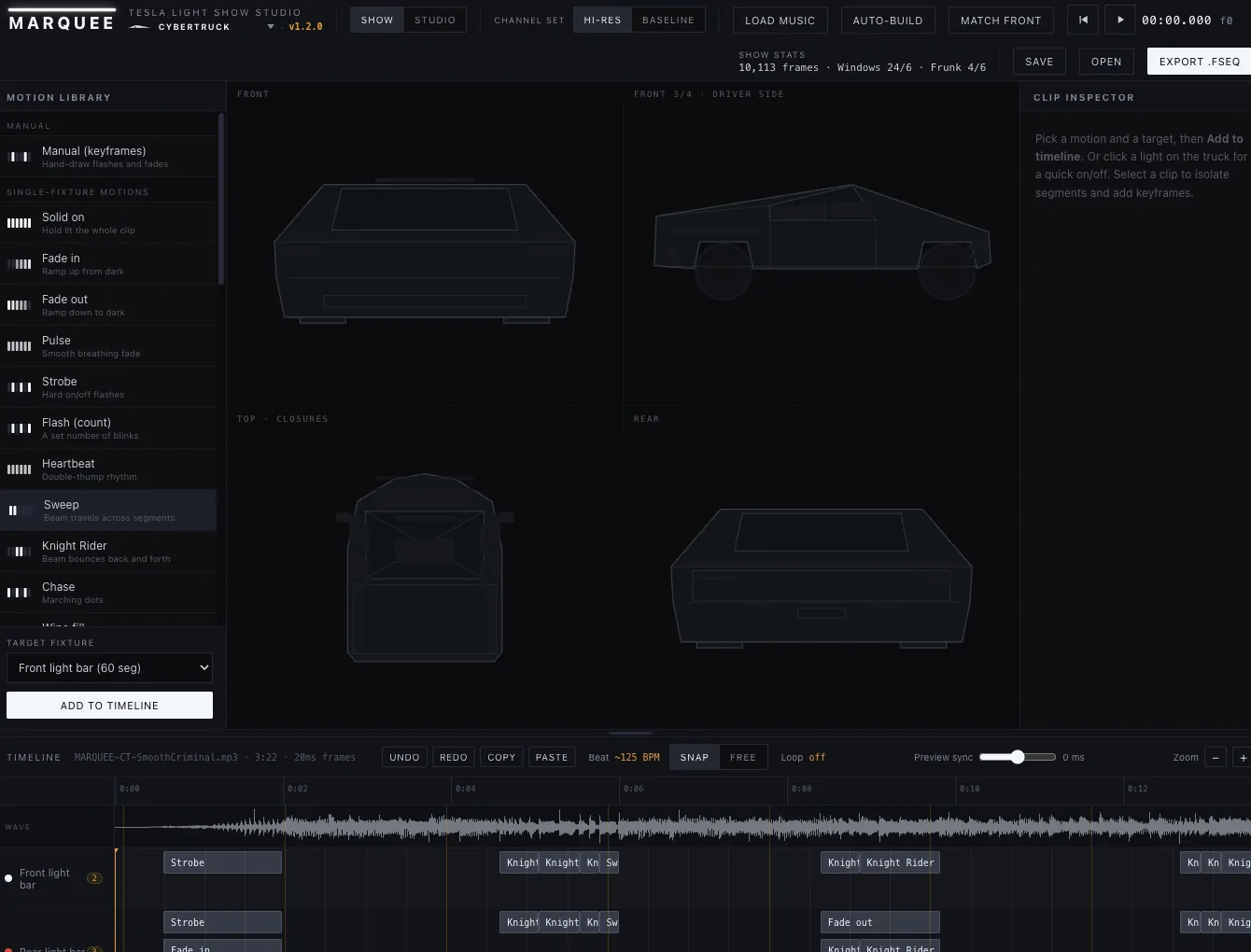Click MARQUEE-CT-SmoothCriminal.mp3 file name

click(x=156, y=757)
